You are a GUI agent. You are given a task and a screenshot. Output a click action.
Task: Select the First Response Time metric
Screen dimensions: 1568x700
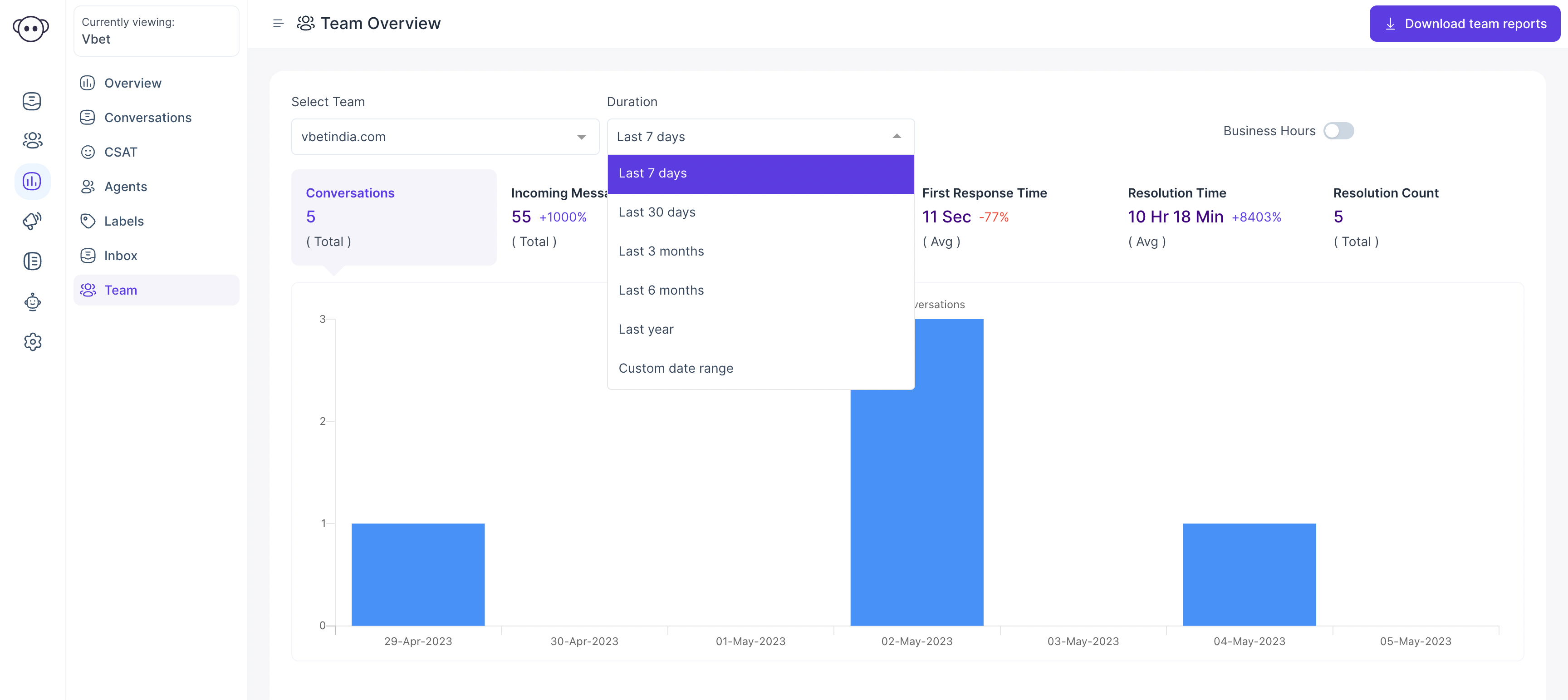(1010, 217)
